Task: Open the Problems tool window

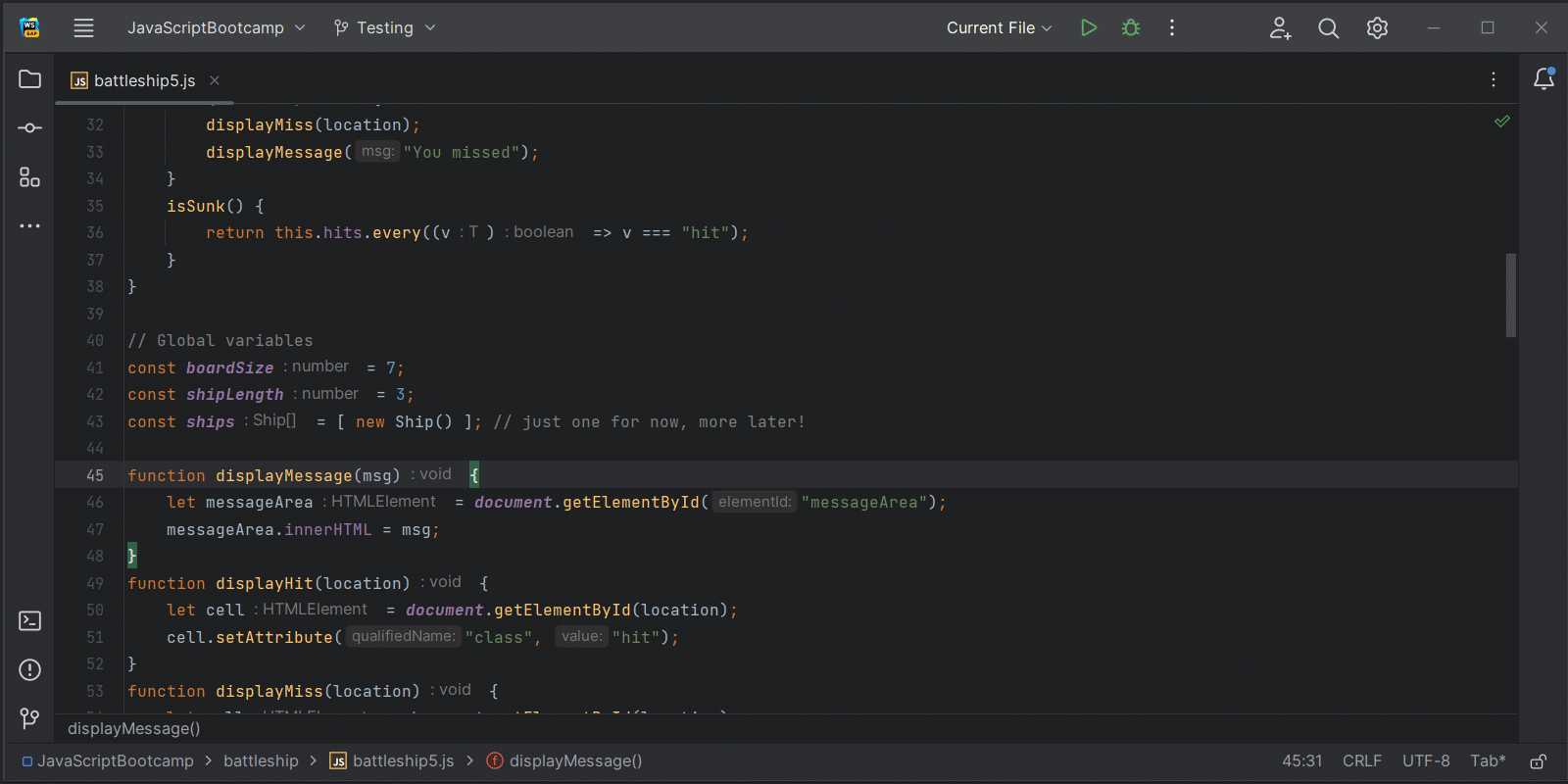Action: click(30, 670)
